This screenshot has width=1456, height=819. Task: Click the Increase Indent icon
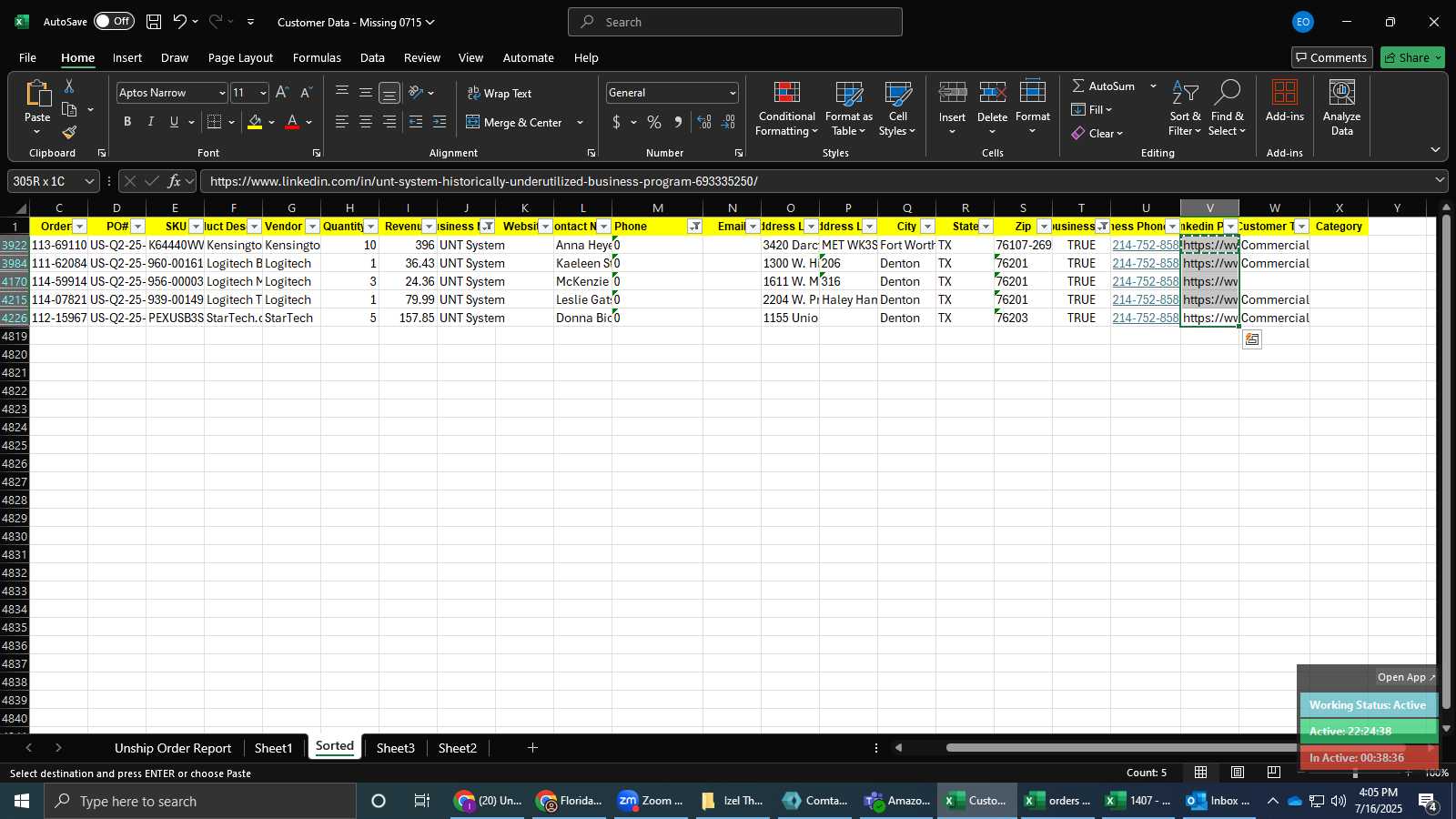pos(440,122)
